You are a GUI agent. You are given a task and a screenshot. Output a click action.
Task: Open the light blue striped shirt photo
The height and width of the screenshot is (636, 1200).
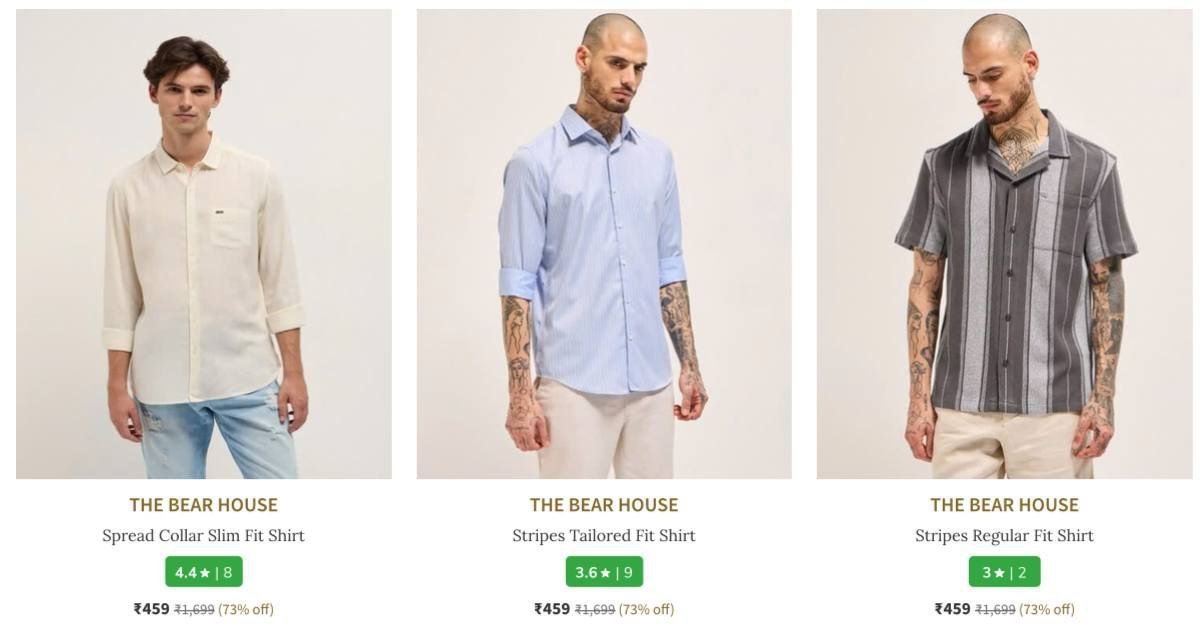[604, 244]
